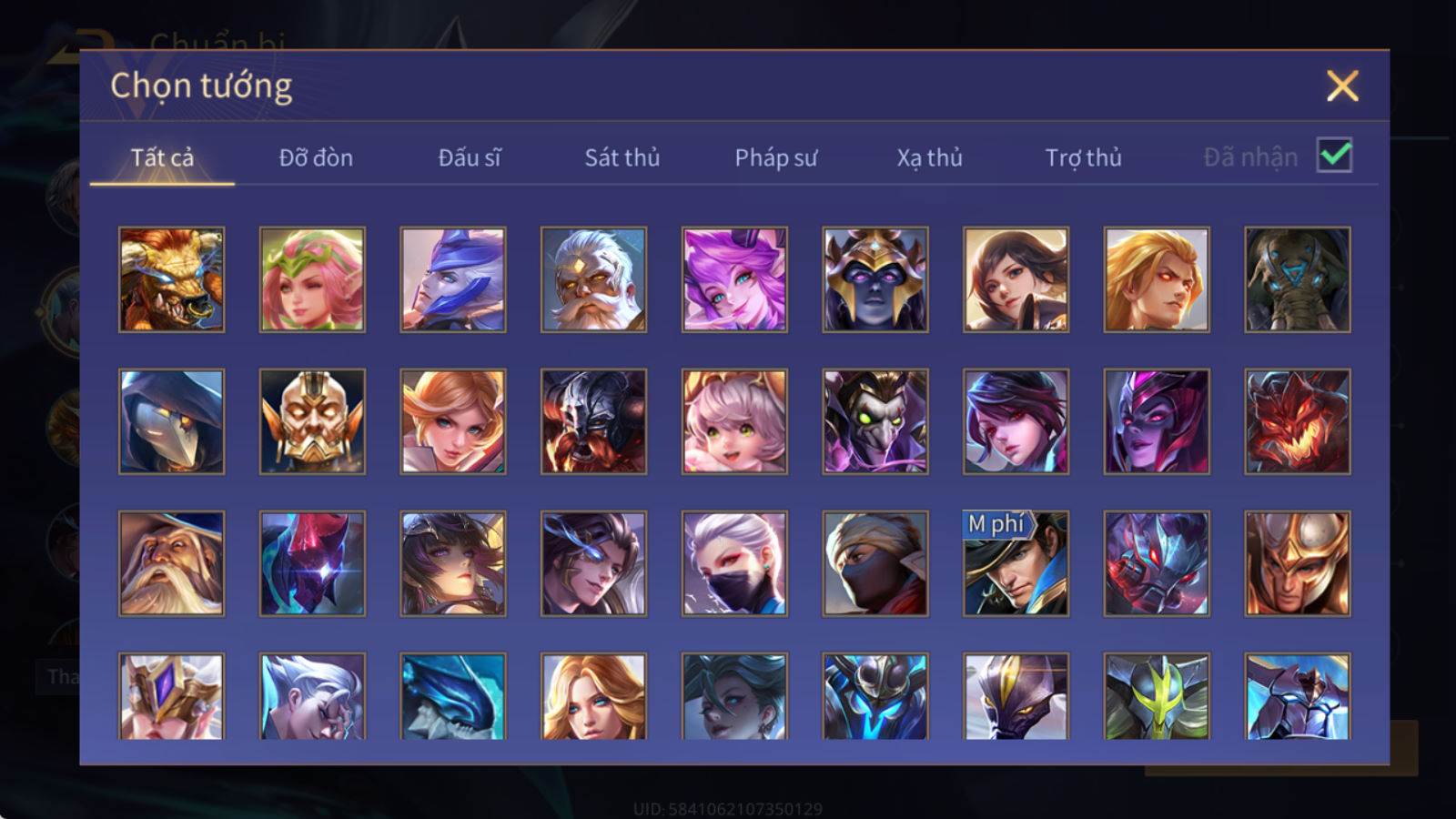The image size is (1456, 819).
Task: Pick the purple-haired girl with horns
Action: click(734, 279)
